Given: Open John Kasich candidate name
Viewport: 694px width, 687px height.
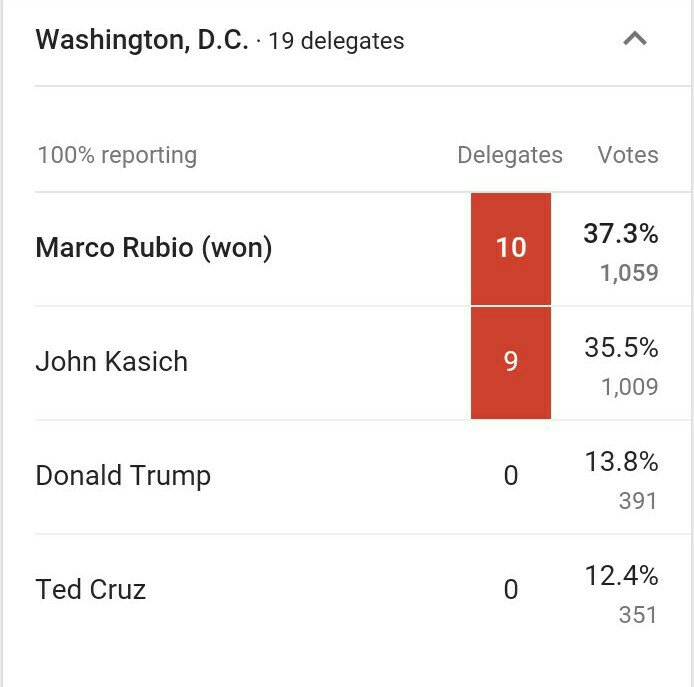Looking at the screenshot, I should (x=111, y=361).
